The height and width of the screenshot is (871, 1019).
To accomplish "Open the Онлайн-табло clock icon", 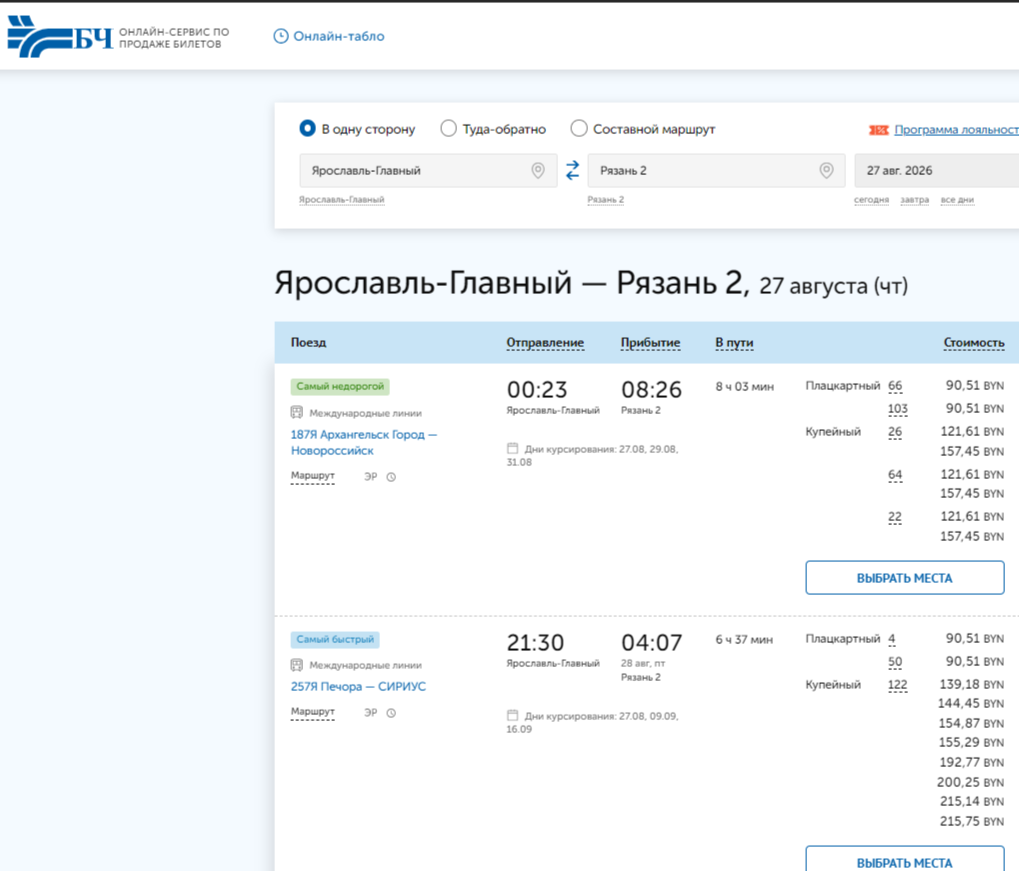I will [280, 36].
